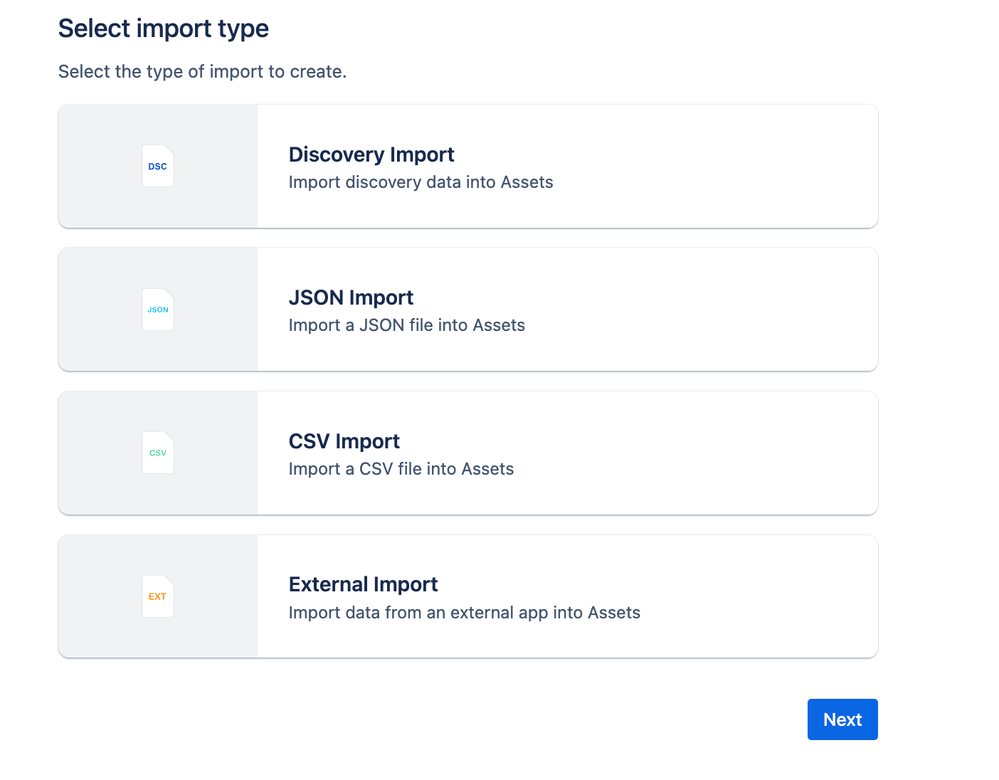Click the JSON file icon
The image size is (999, 780).
pos(158,310)
